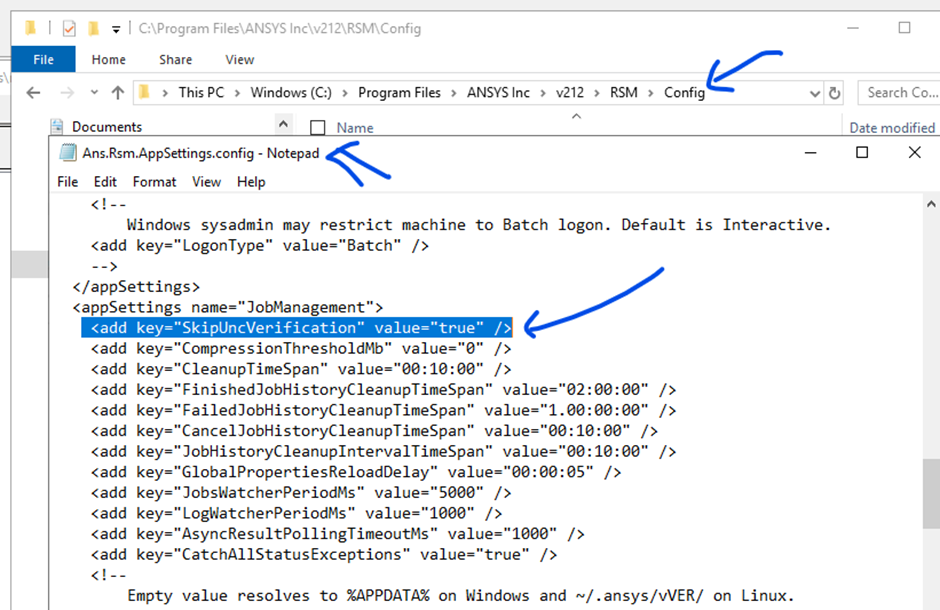The width and height of the screenshot is (940, 610).
Task: Click the CleanupTimeSpan key line
Action: (301, 369)
